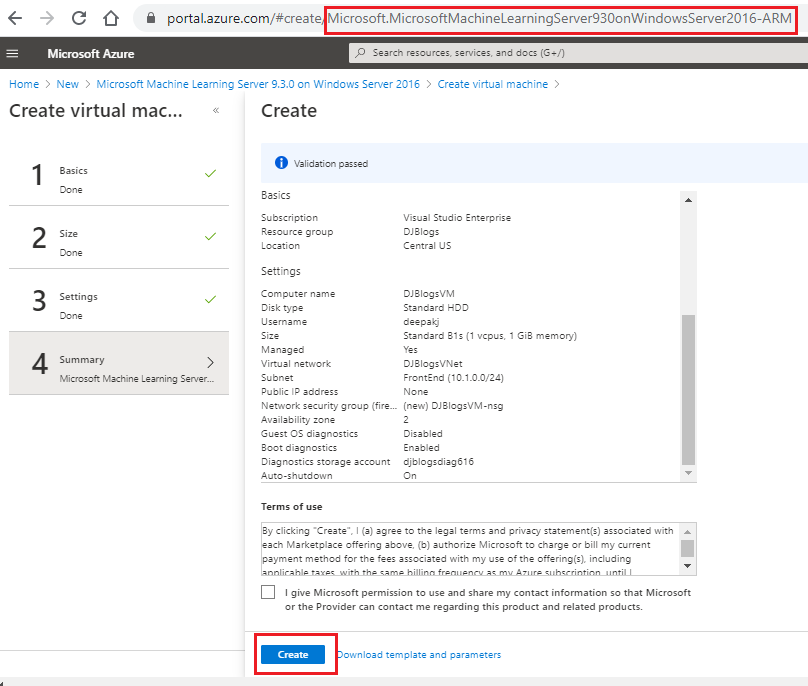
Task: Click the Basics step green checkmark
Action: tap(210, 173)
